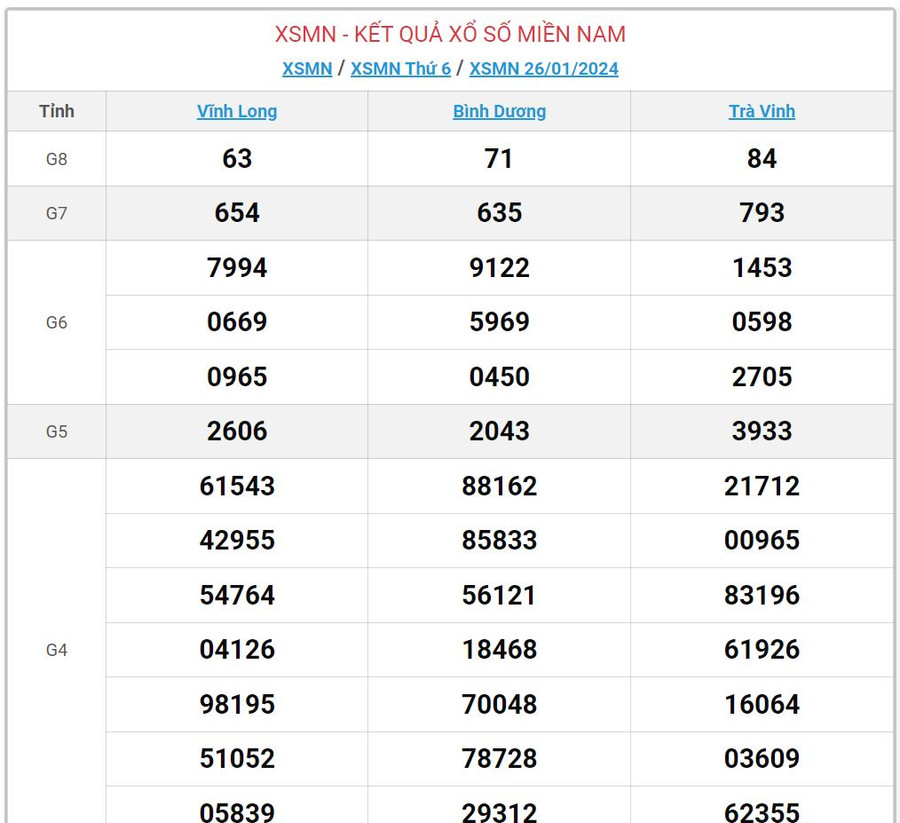Open the Bình Dương province link
The width and height of the screenshot is (900, 823).
click(499, 111)
